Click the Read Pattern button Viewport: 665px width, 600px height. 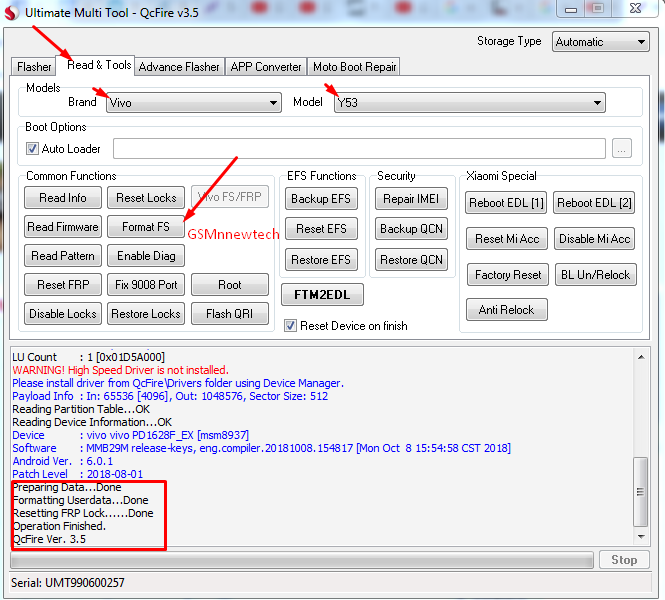63,256
